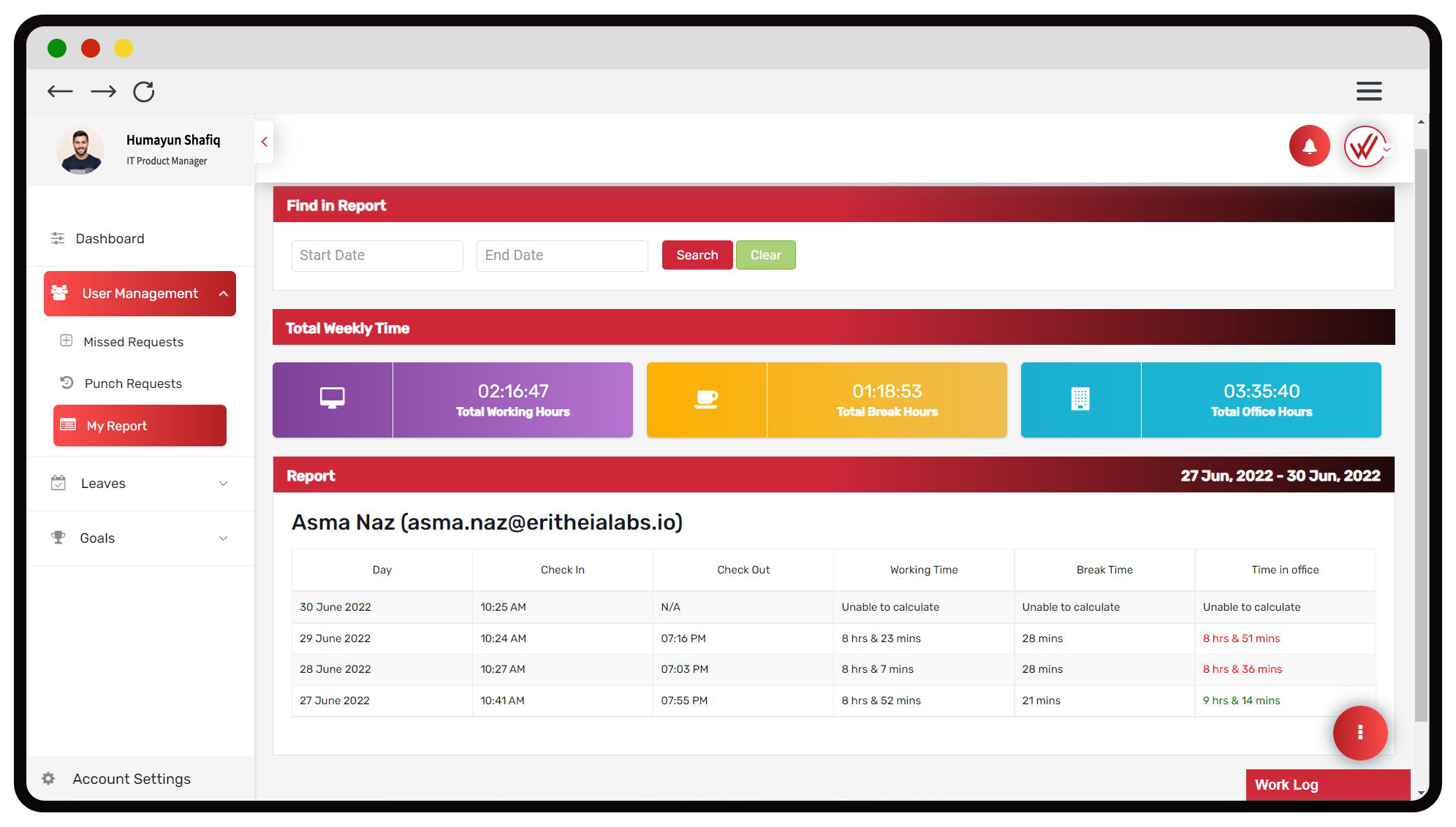Click the Search button

click(x=697, y=255)
